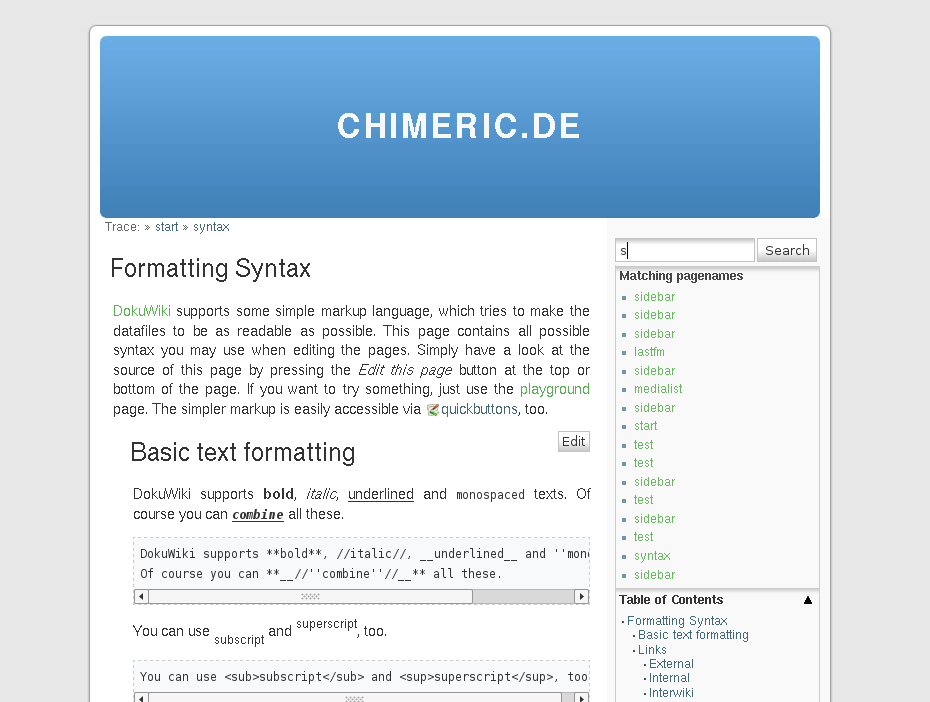
Task: Click the Formatting Syntax page heading
Action: pos(211,269)
